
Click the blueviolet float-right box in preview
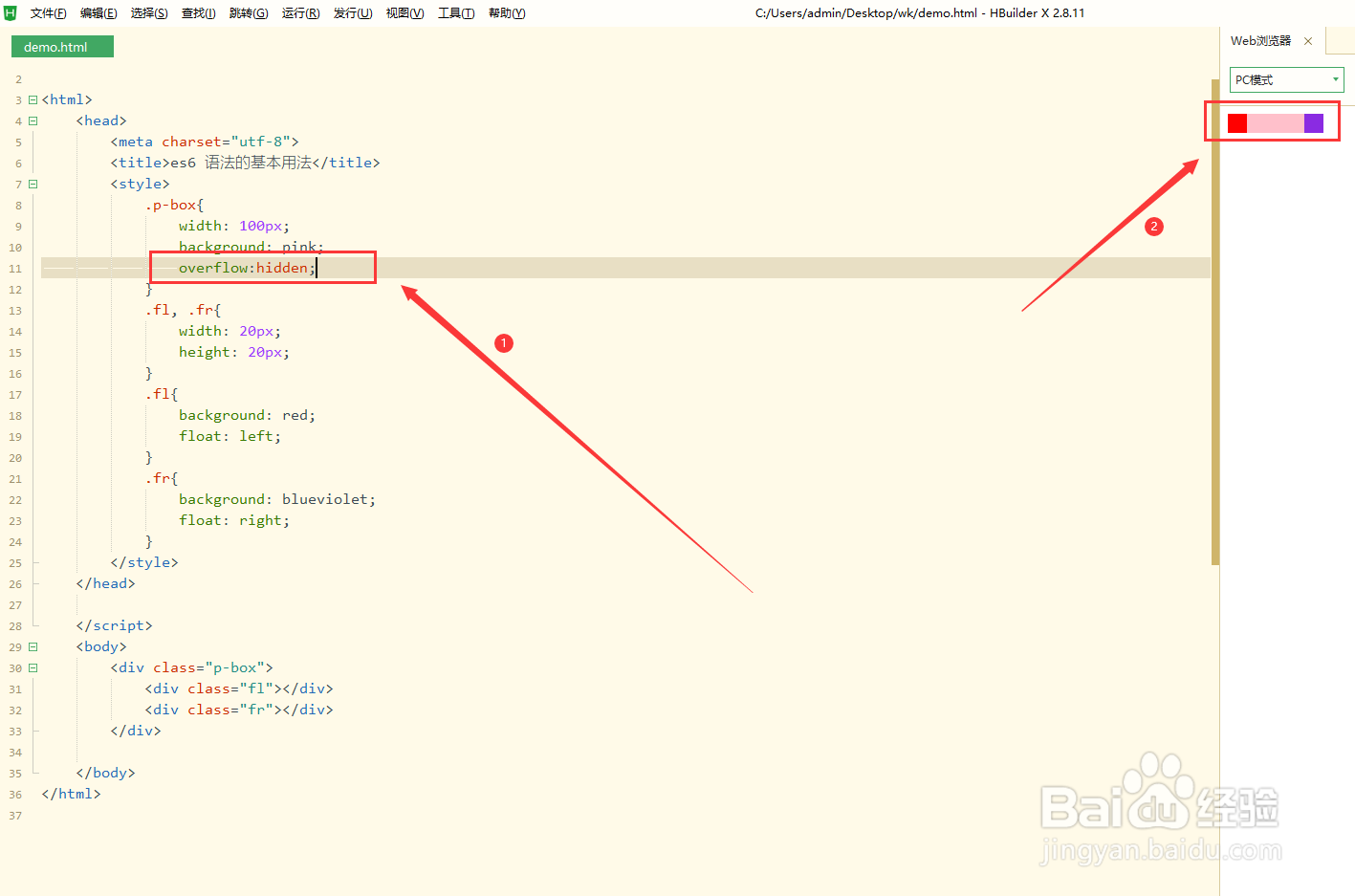pos(1314,123)
